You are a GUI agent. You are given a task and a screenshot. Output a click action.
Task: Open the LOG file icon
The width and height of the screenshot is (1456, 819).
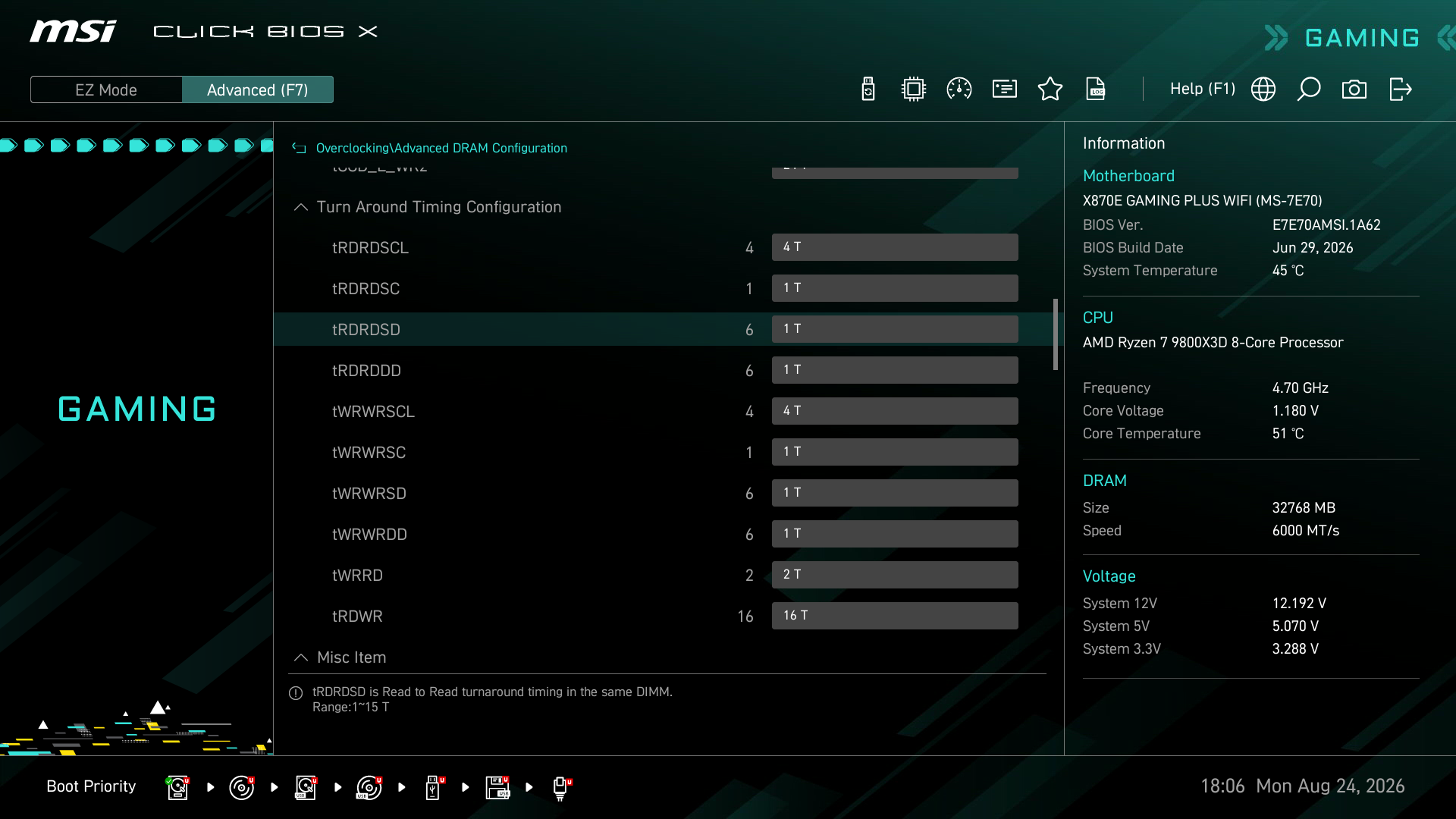[1096, 89]
